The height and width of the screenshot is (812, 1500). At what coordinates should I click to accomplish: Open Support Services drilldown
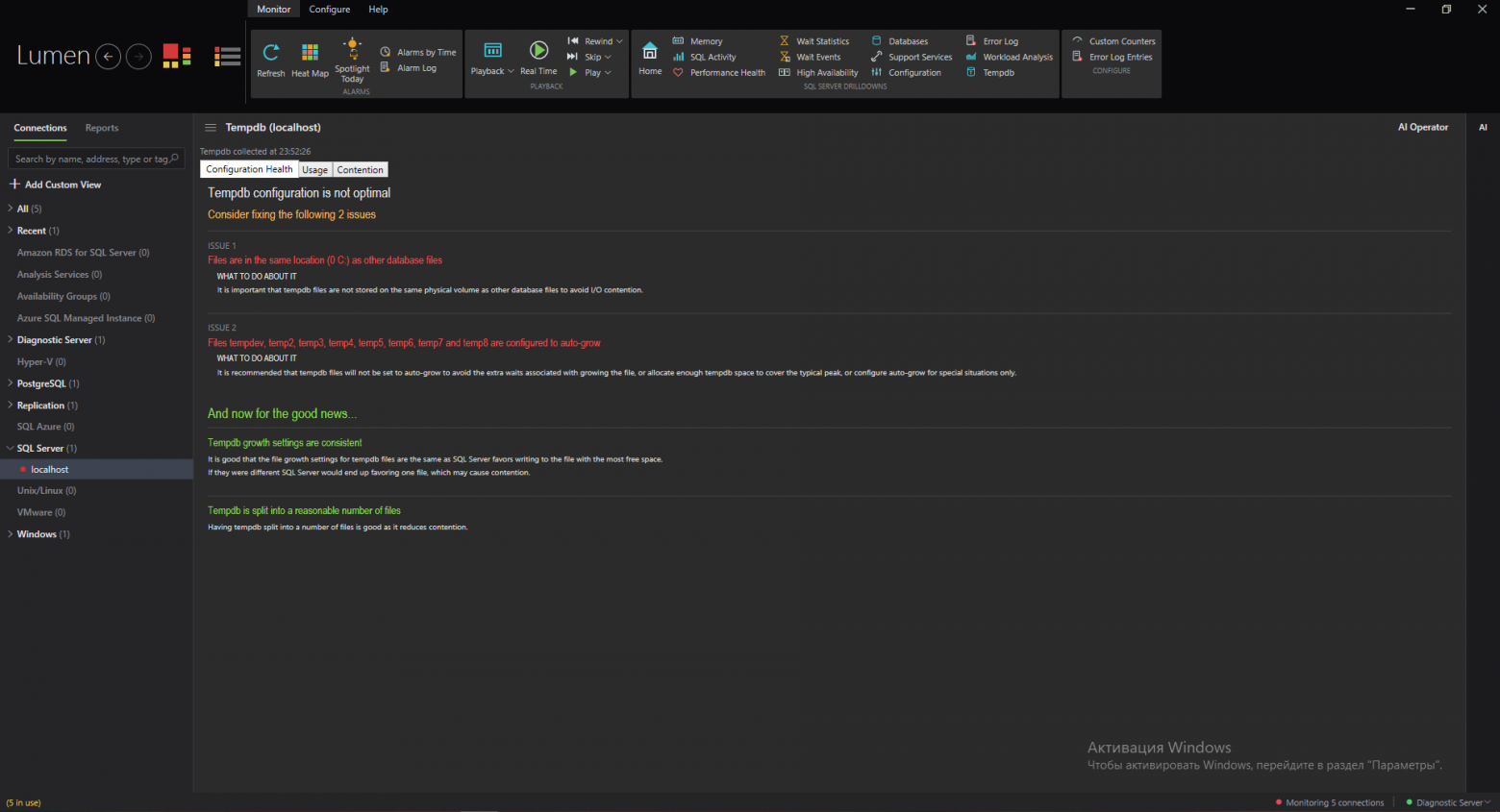pyautogui.click(x=912, y=57)
